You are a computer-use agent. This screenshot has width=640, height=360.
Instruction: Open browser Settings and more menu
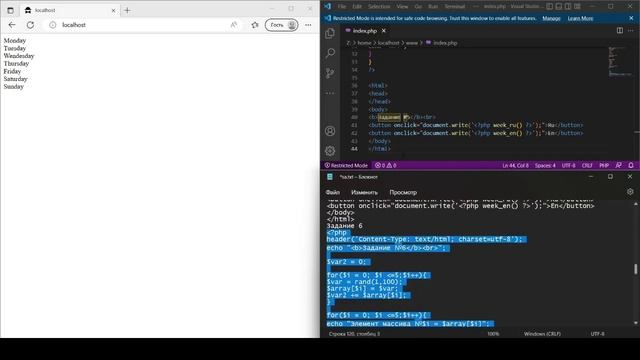coord(308,25)
